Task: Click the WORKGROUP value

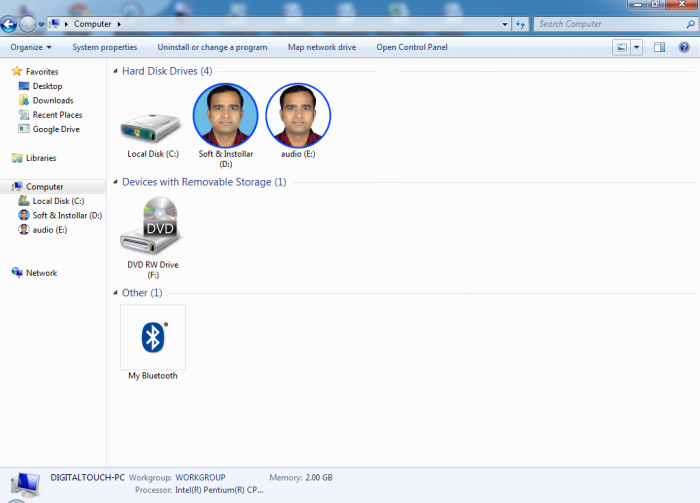Action: [x=200, y=478]
